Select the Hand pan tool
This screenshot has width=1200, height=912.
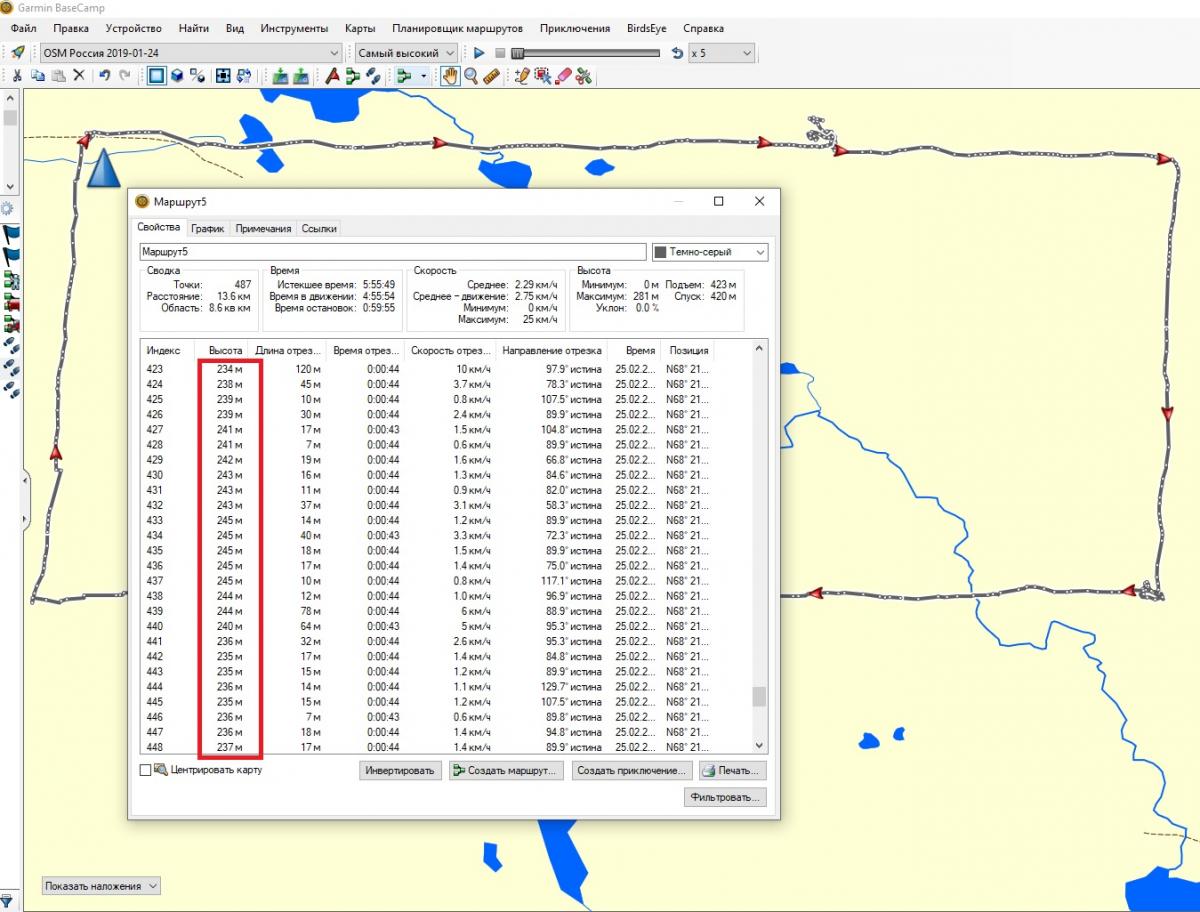click(450, 76)
